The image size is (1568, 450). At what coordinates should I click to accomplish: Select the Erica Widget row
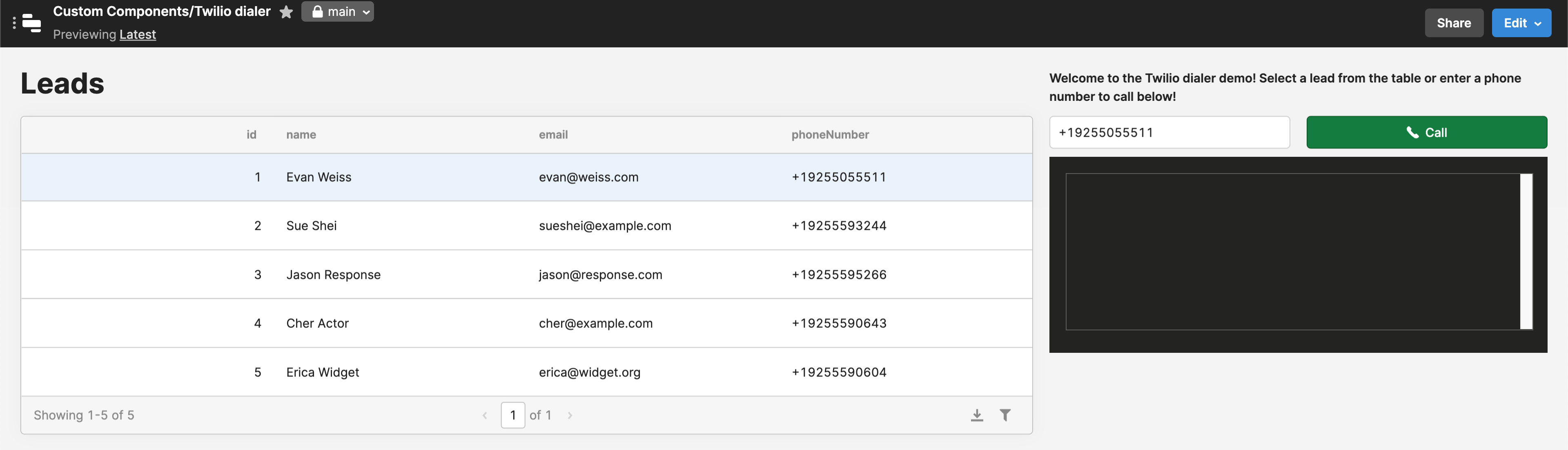(526, 372)
